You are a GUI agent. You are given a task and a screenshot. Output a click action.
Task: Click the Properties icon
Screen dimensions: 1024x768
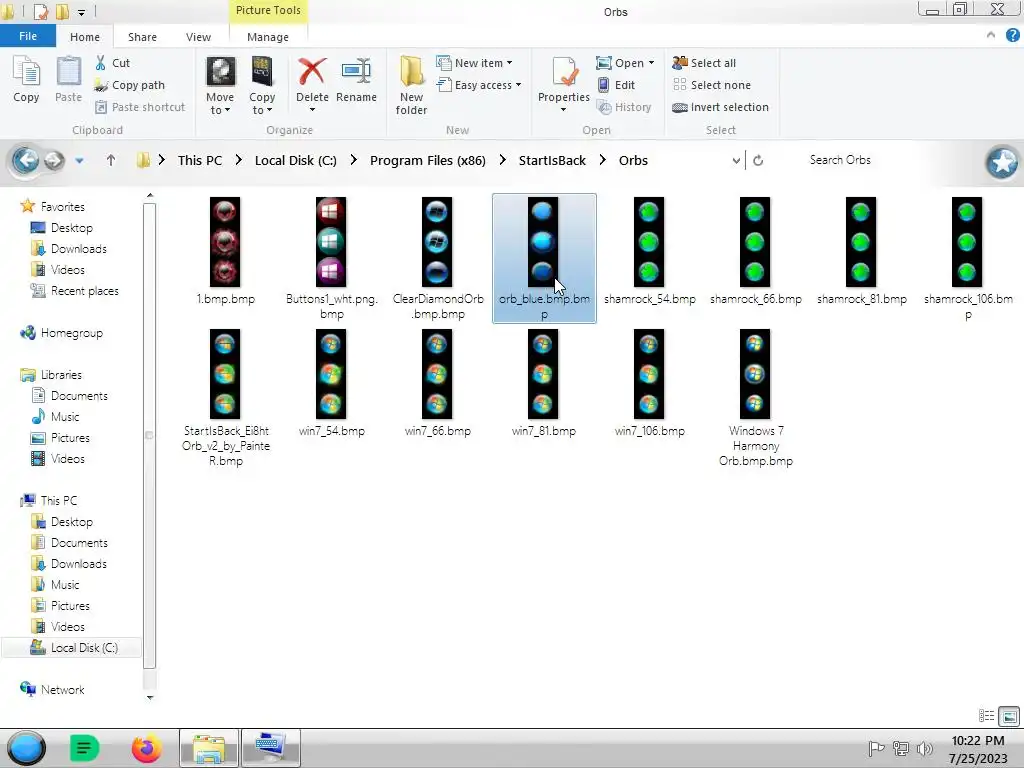564,72
